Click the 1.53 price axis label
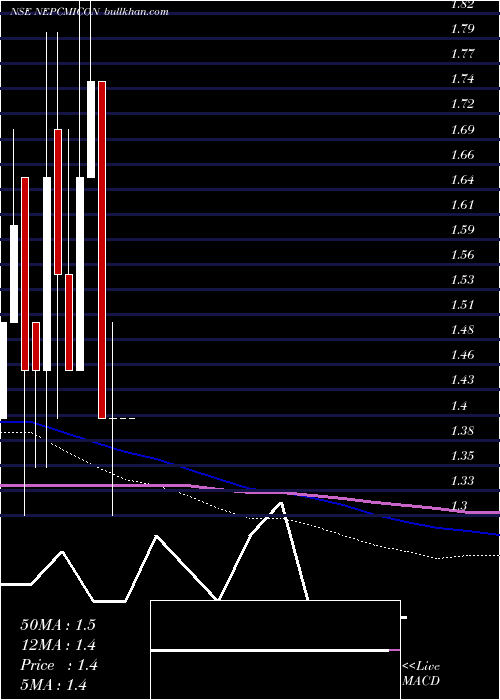The height and width of the screenshot is (700, 500). pyautogui.click(x=462, y=280)
